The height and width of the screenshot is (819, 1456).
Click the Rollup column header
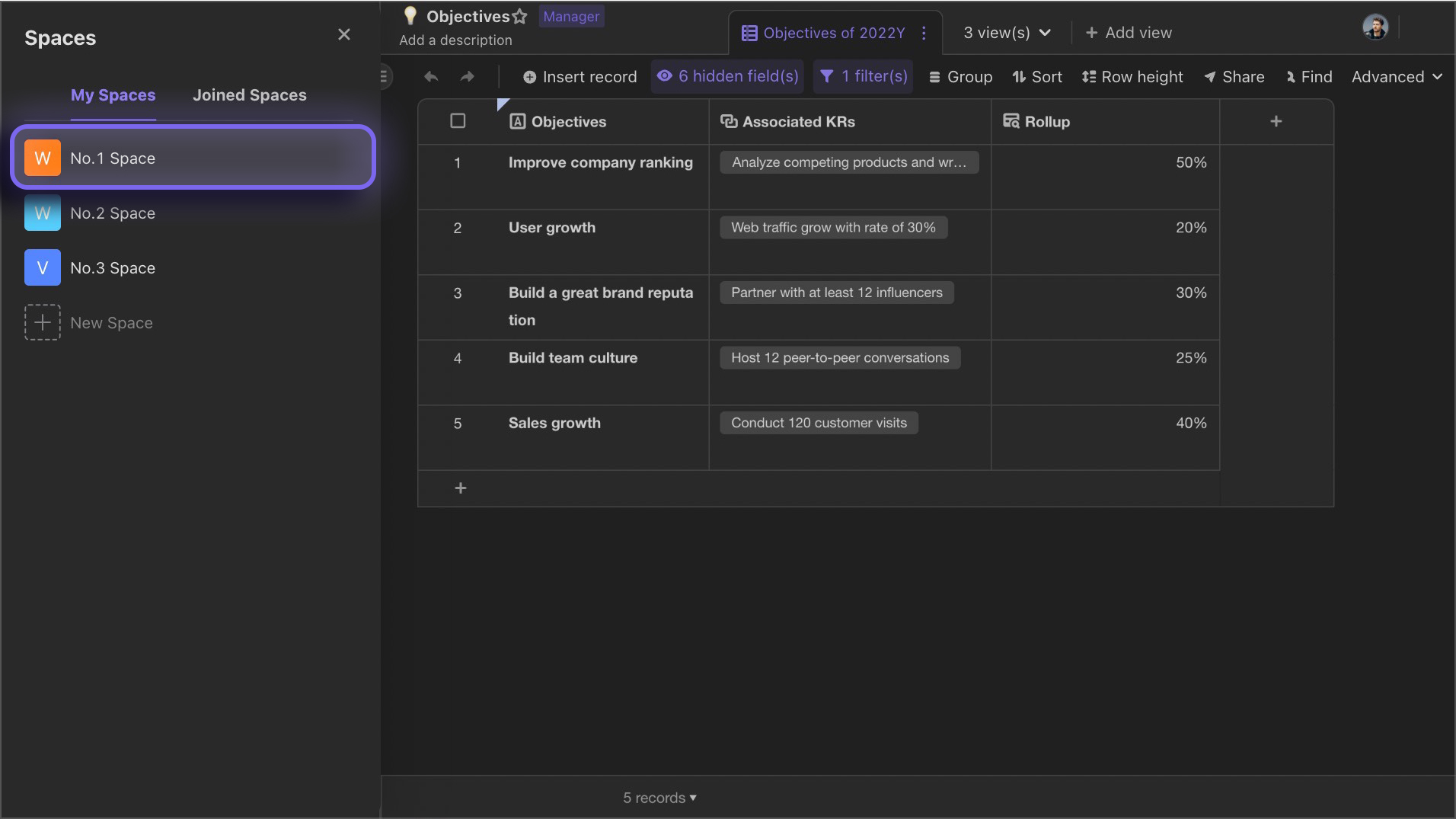(x=1105, y=122)
